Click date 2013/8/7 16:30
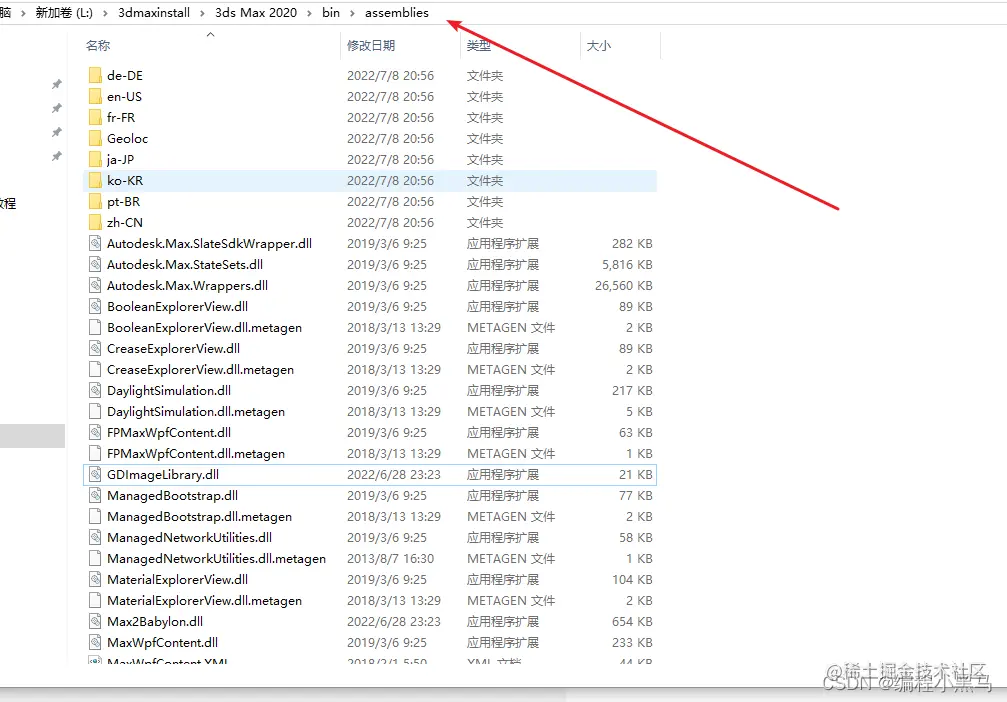Image resolution: width=1007 pixels, height=702 pixels. pos(390,559)
